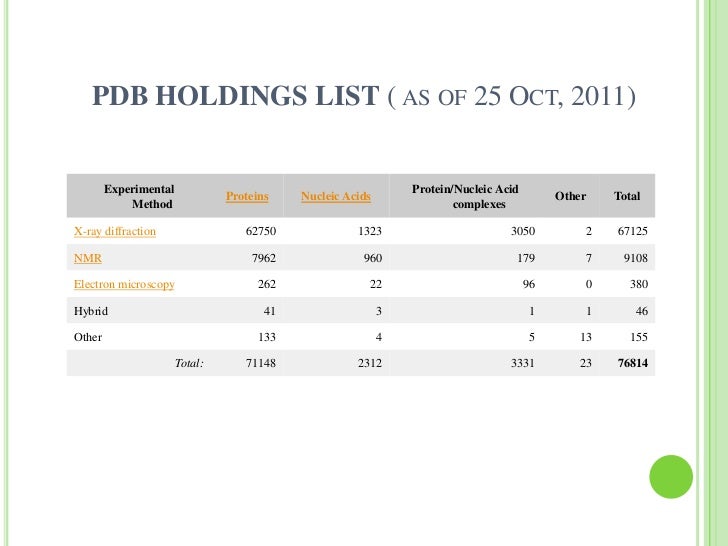
Task: Open the Proteins column link
Action: coord(247,196)
